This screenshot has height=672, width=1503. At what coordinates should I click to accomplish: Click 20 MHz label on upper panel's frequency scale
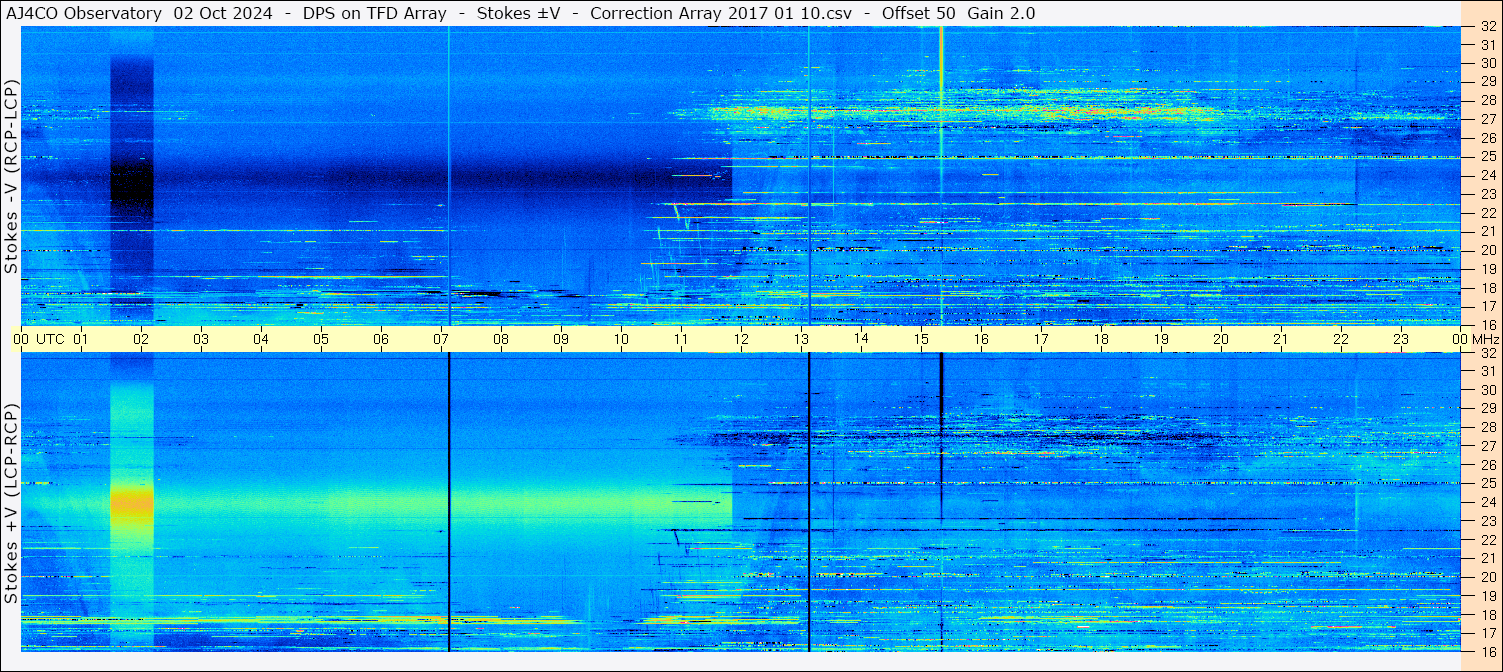pyautogui.click(x=1487, y=250)
